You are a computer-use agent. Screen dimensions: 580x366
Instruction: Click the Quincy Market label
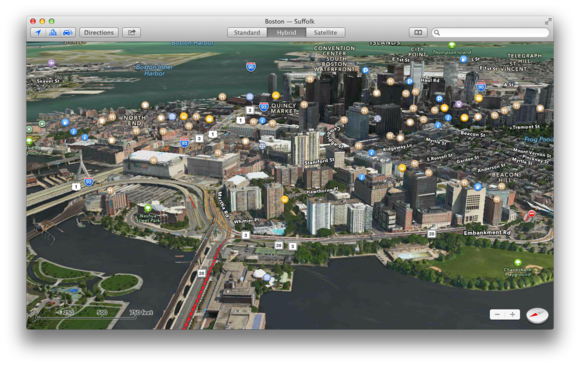284,108
